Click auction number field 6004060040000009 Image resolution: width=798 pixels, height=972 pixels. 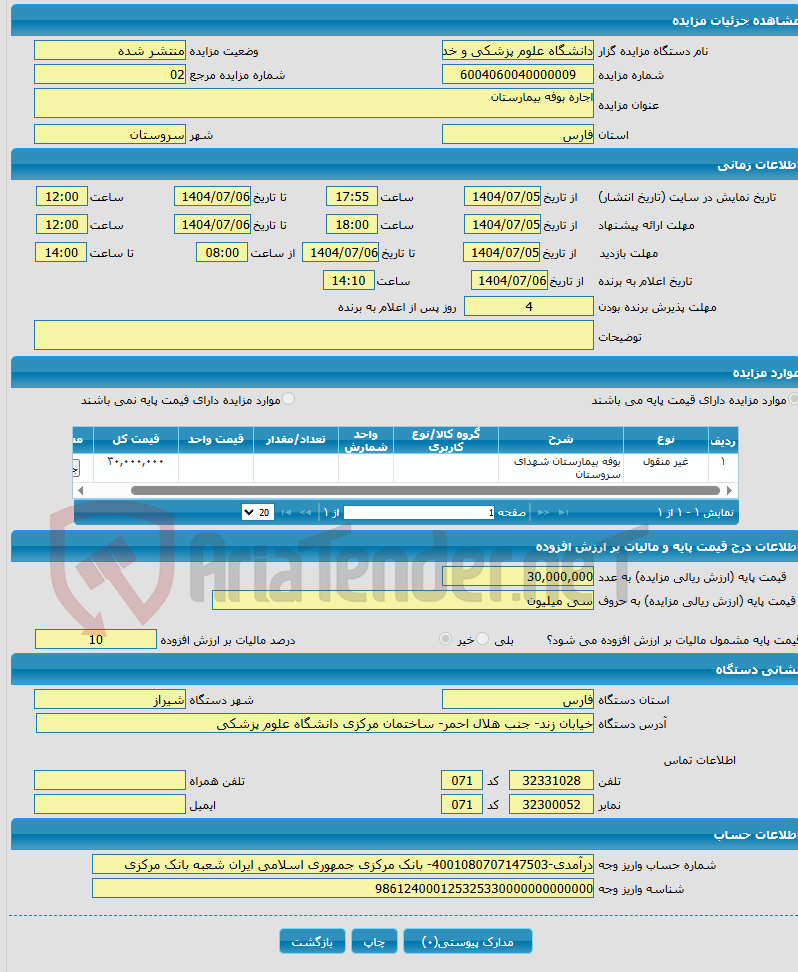(x=518, y=74)
